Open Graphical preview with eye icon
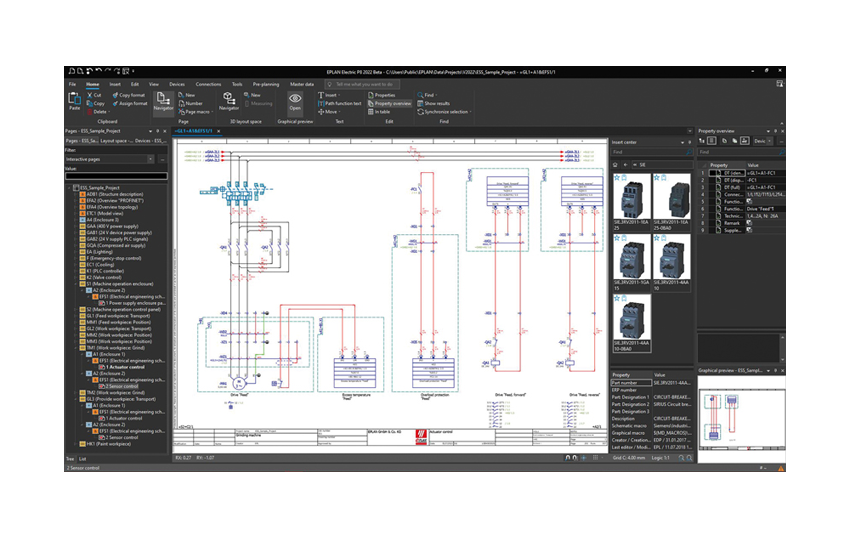Image resolution: width=850 pixels, height=537 pixels. (295, 101)
